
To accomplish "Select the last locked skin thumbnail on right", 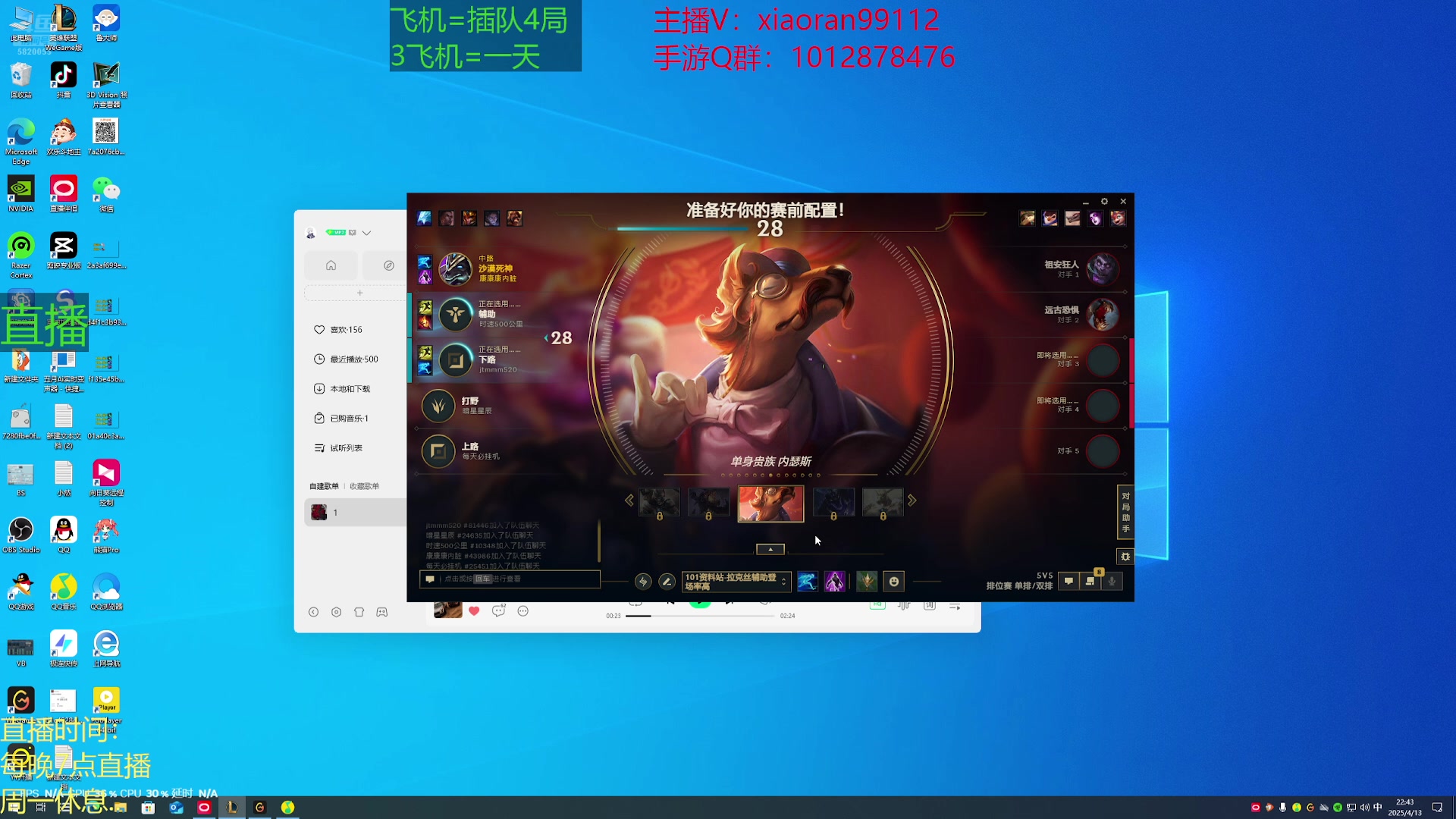I will click(x=883, y=503).
